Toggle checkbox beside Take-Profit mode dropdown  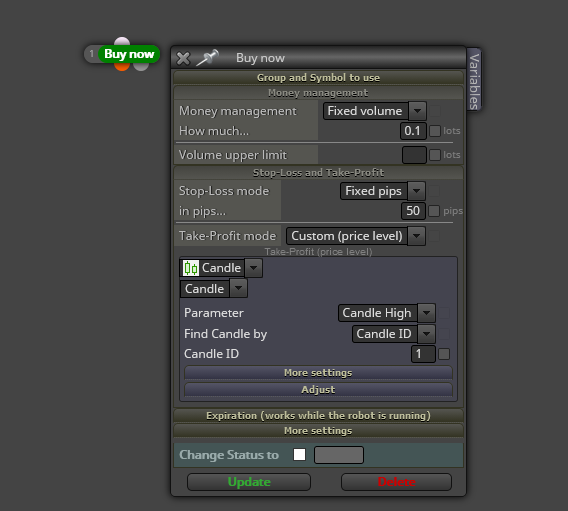[434, 236]
